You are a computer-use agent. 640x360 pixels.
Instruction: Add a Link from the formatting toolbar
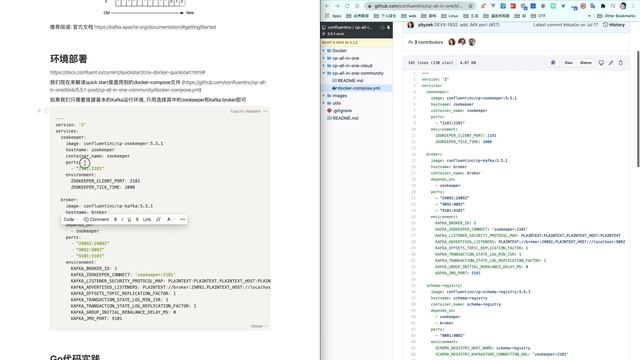click(x=147, y=220)
